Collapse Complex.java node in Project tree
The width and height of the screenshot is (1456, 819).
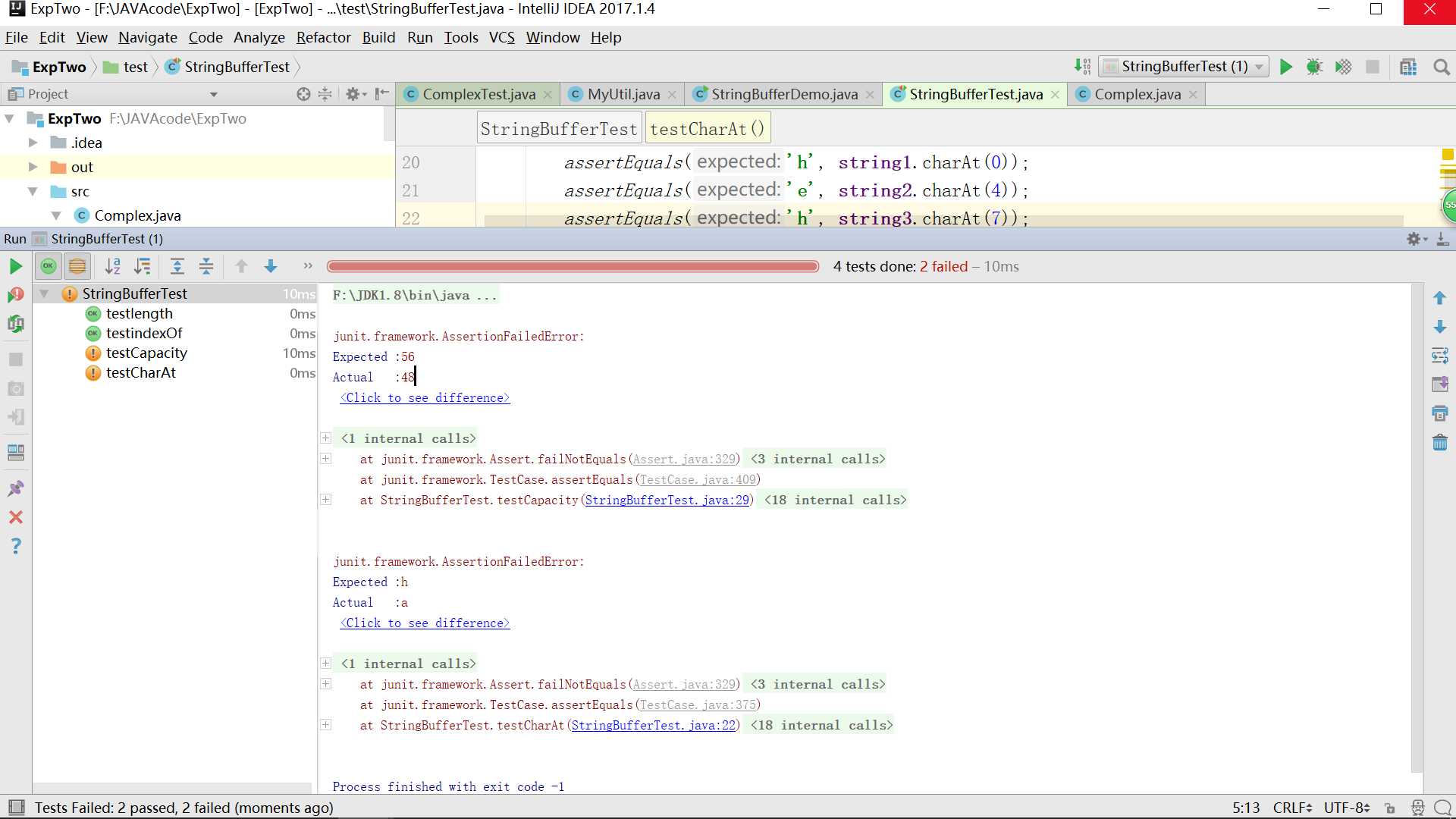pyautogui.click(x=56, y=215)
